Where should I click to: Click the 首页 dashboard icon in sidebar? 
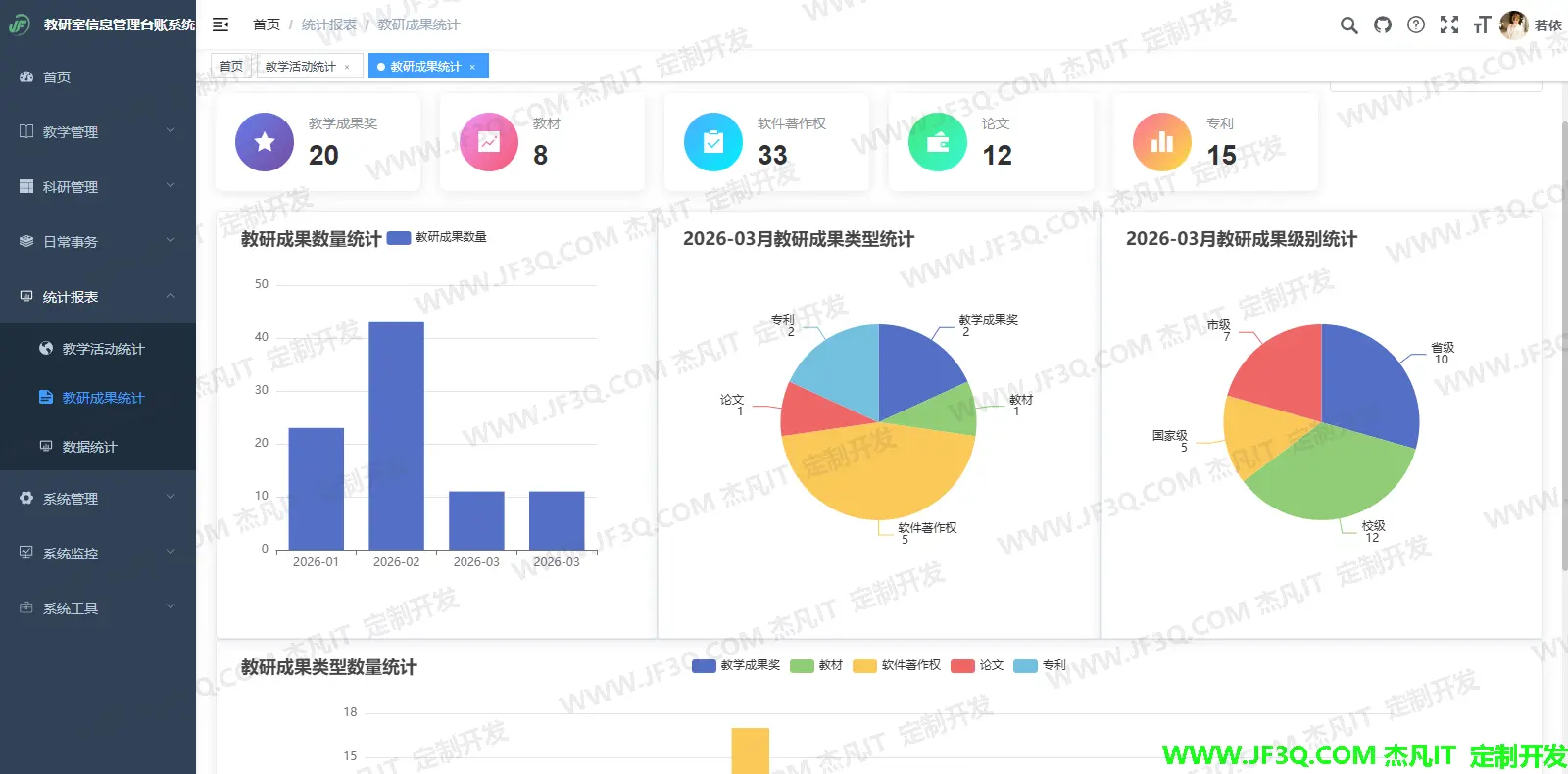(26, 77)
